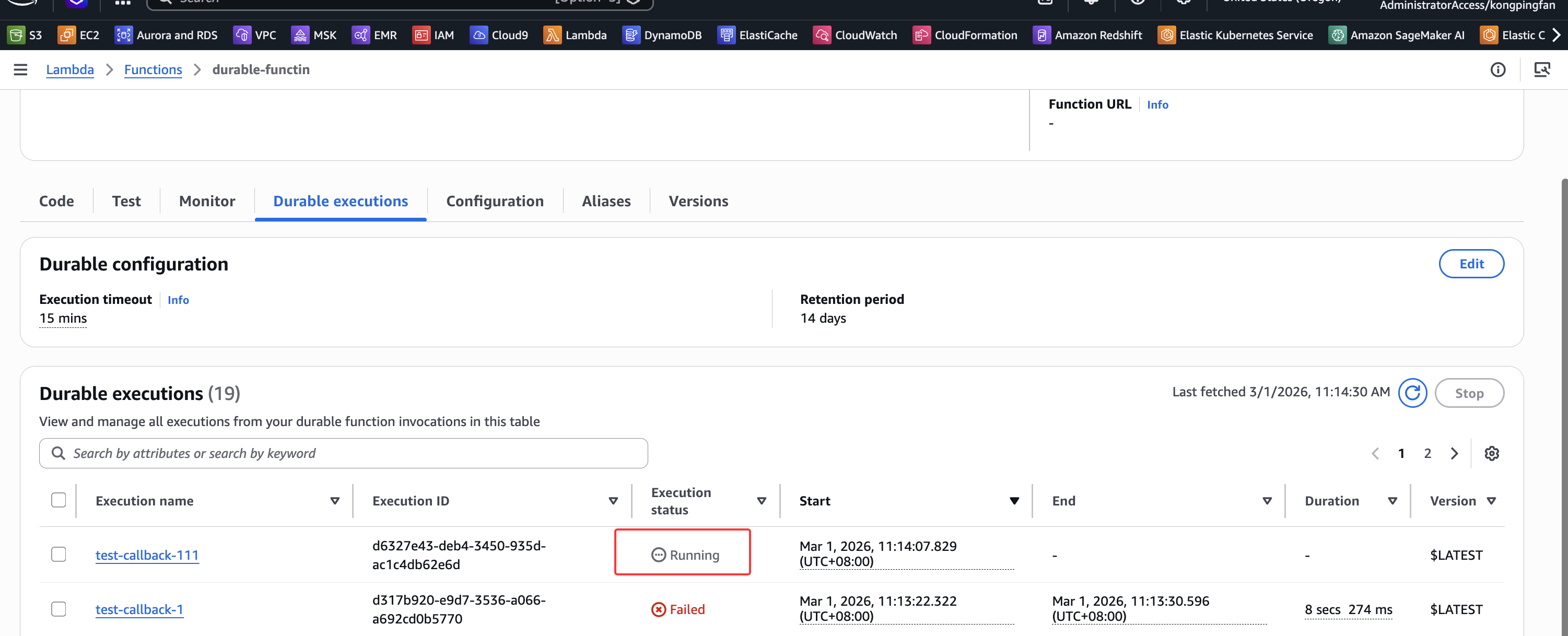Switch to the Configuration tab
Viewport: 1568px width, 636px height.
click(x=494, y=202)
